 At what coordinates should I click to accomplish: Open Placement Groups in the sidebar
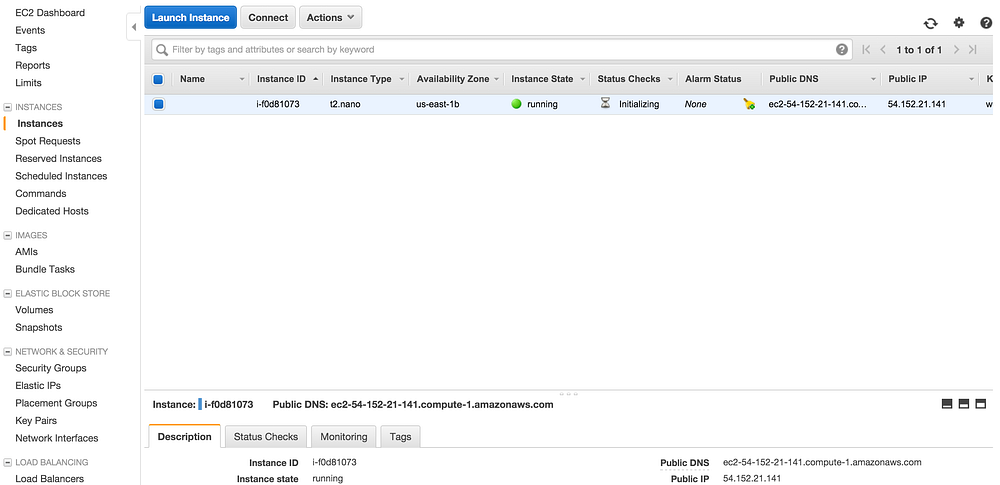56,403
